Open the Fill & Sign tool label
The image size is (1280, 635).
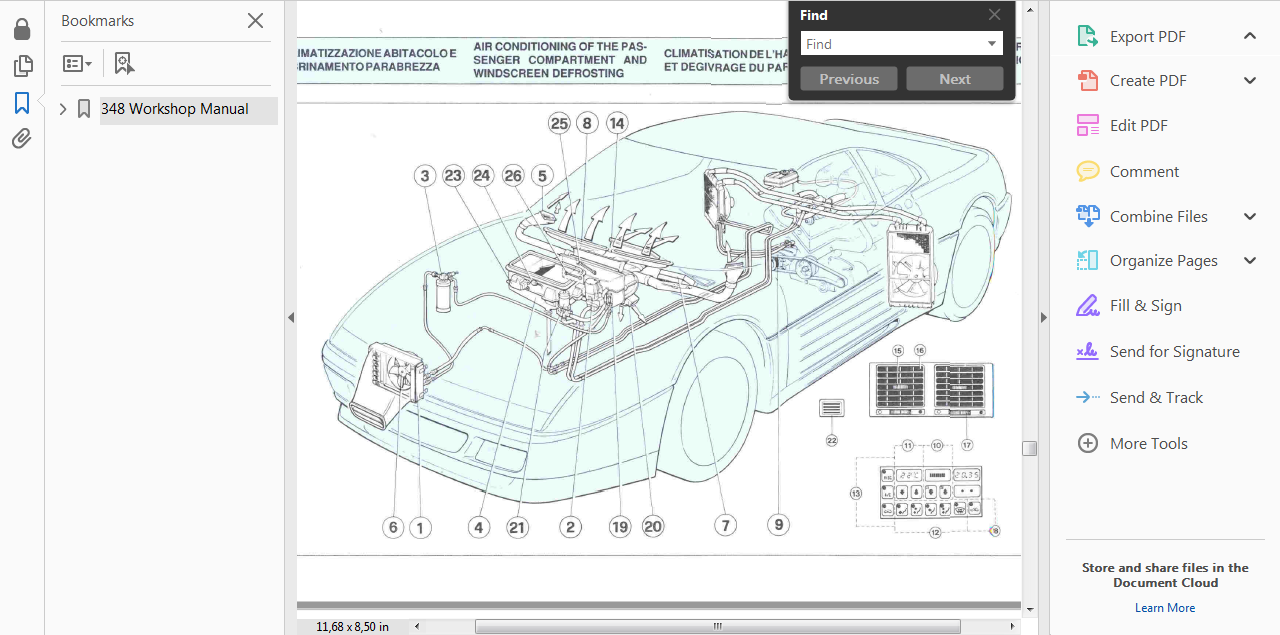1146,306
